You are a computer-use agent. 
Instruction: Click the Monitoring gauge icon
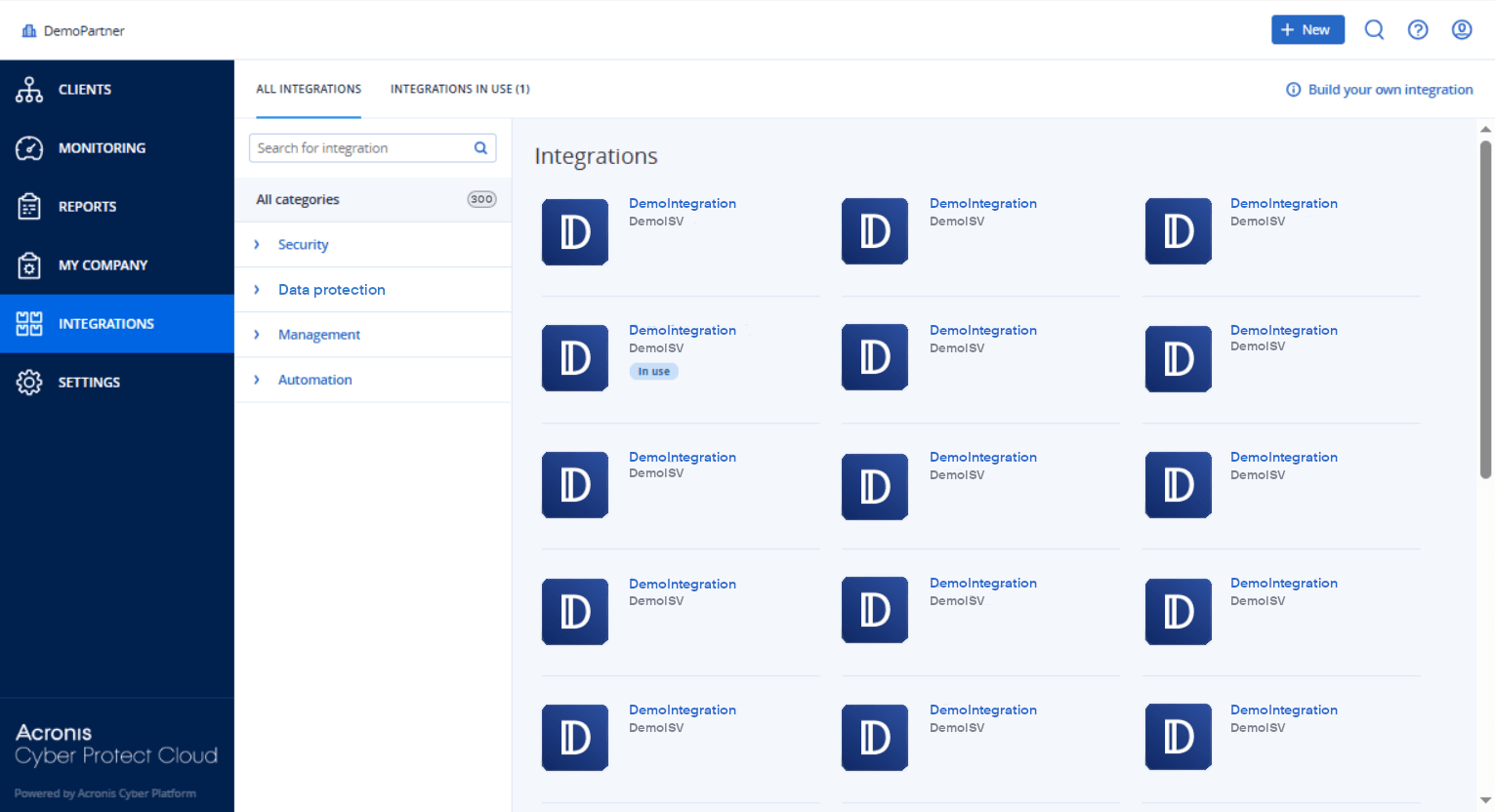(29, 148)
